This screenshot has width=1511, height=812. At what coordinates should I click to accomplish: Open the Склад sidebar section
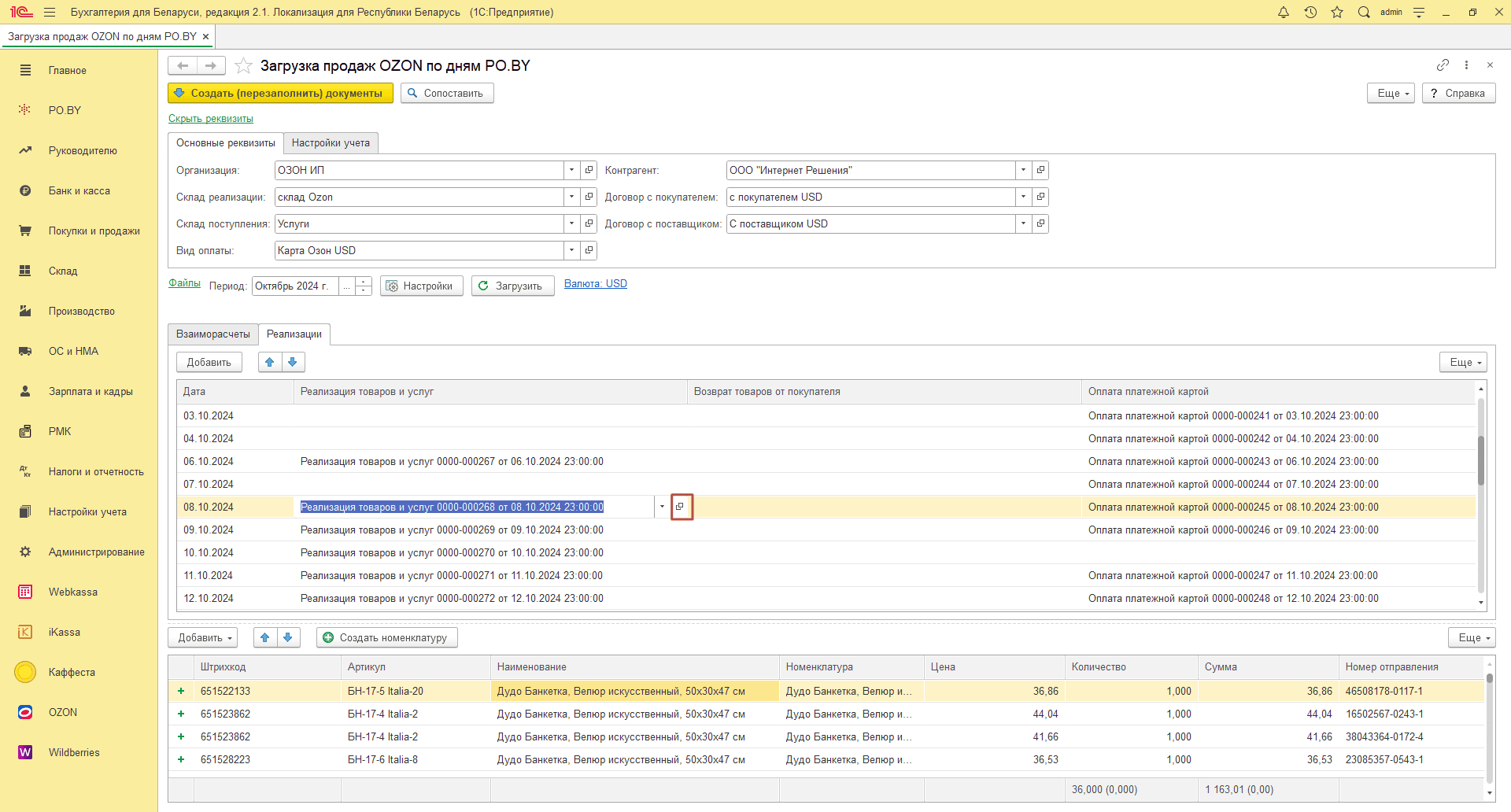click(63, 271)
